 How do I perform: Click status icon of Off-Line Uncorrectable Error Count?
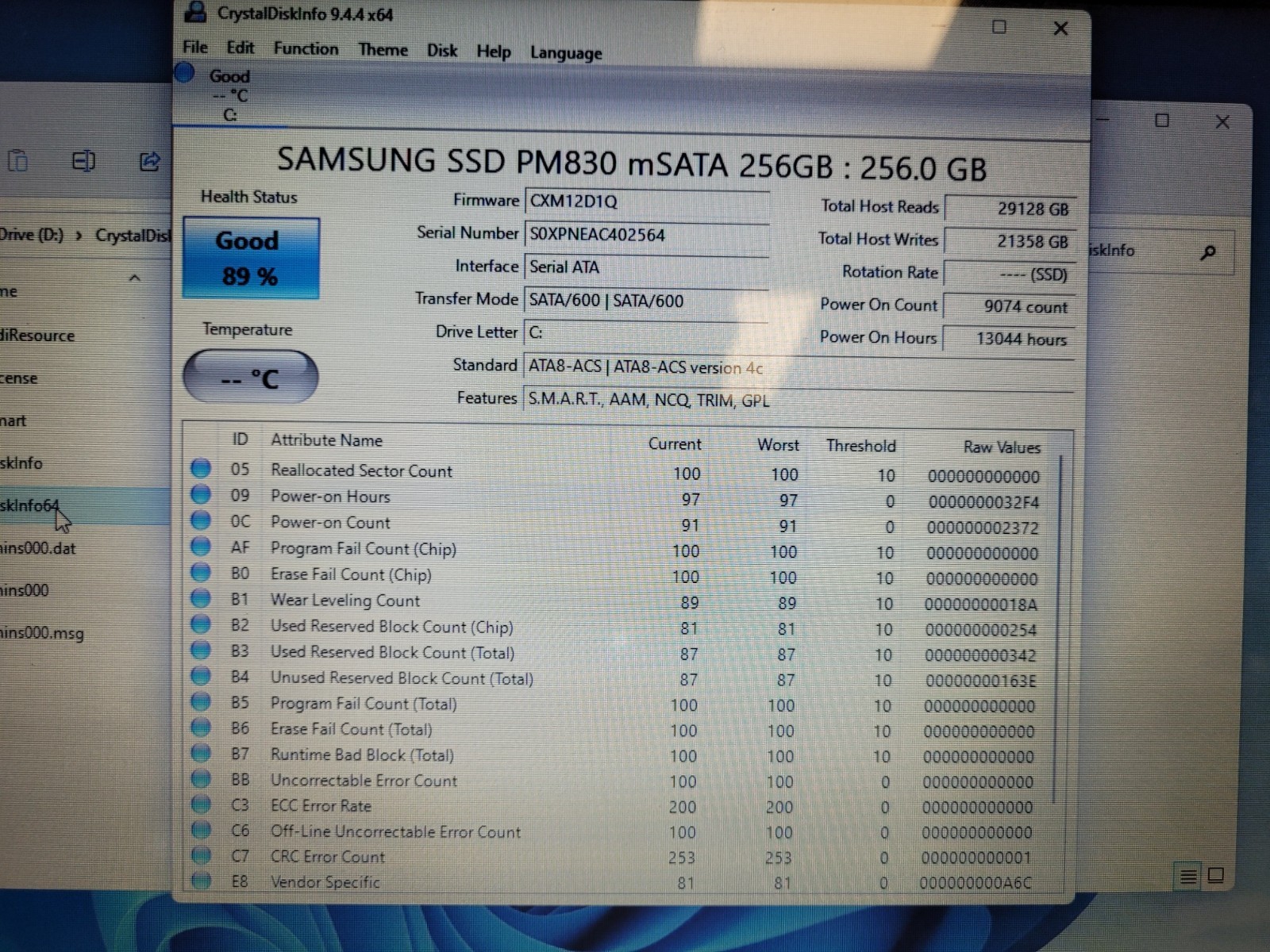coord(201,830)
